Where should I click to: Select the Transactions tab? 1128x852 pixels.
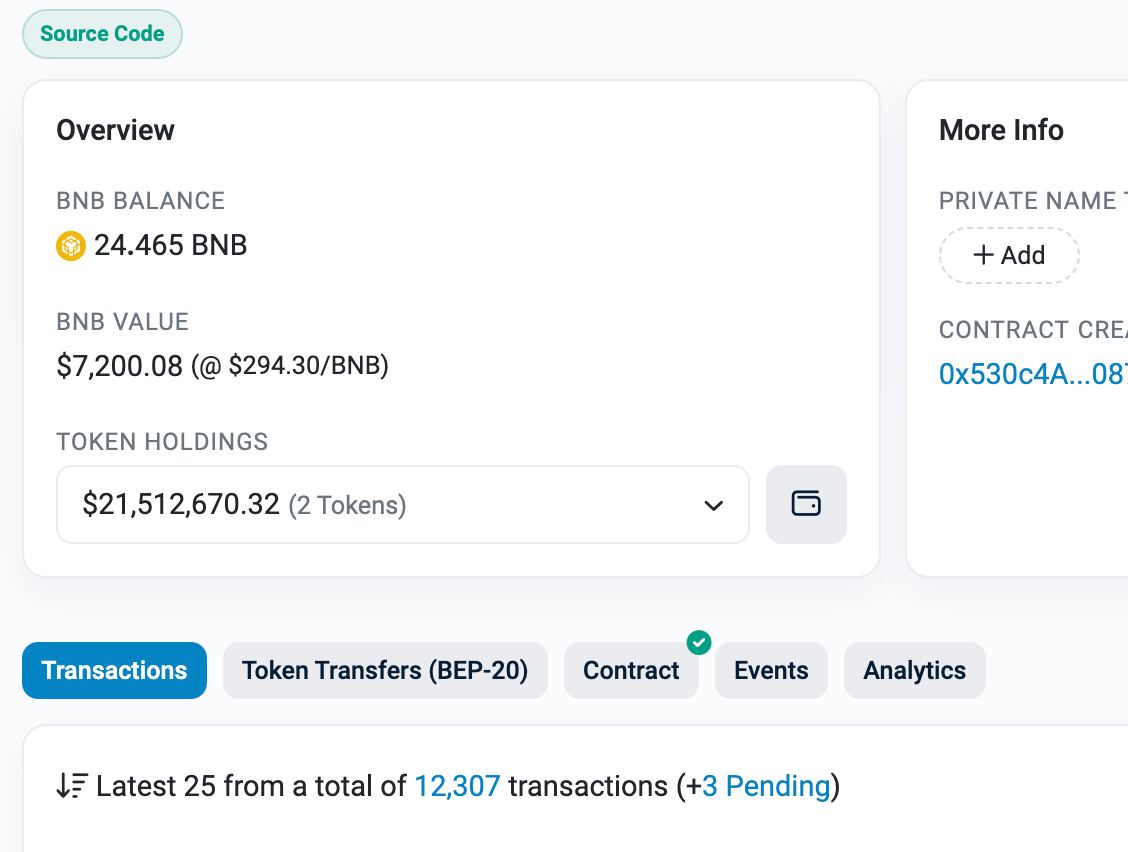pyautogui.click(x=114, y=670)
